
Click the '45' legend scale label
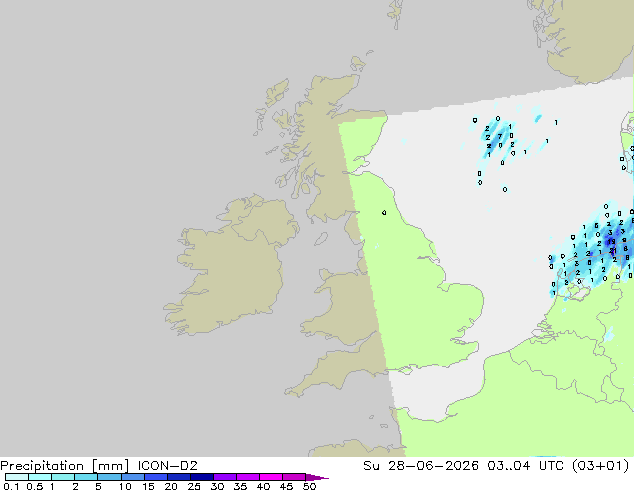pos(286,486)
